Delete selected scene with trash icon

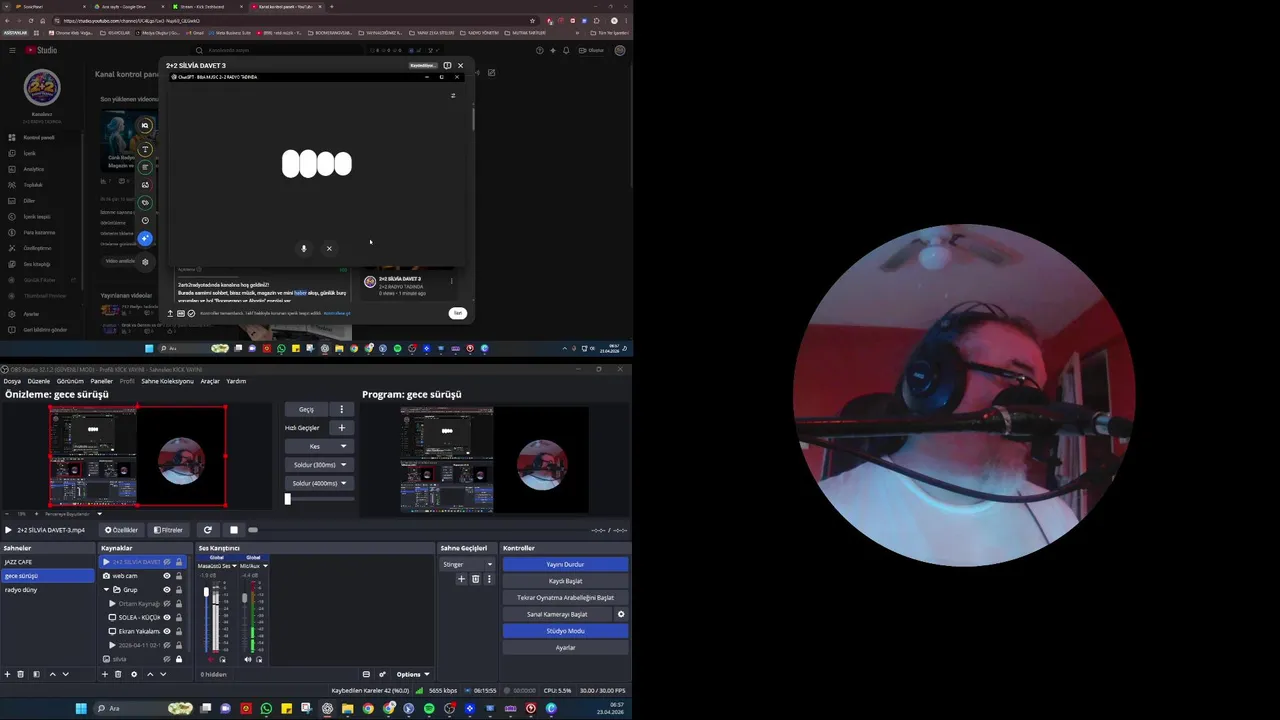tap(21, 674)
